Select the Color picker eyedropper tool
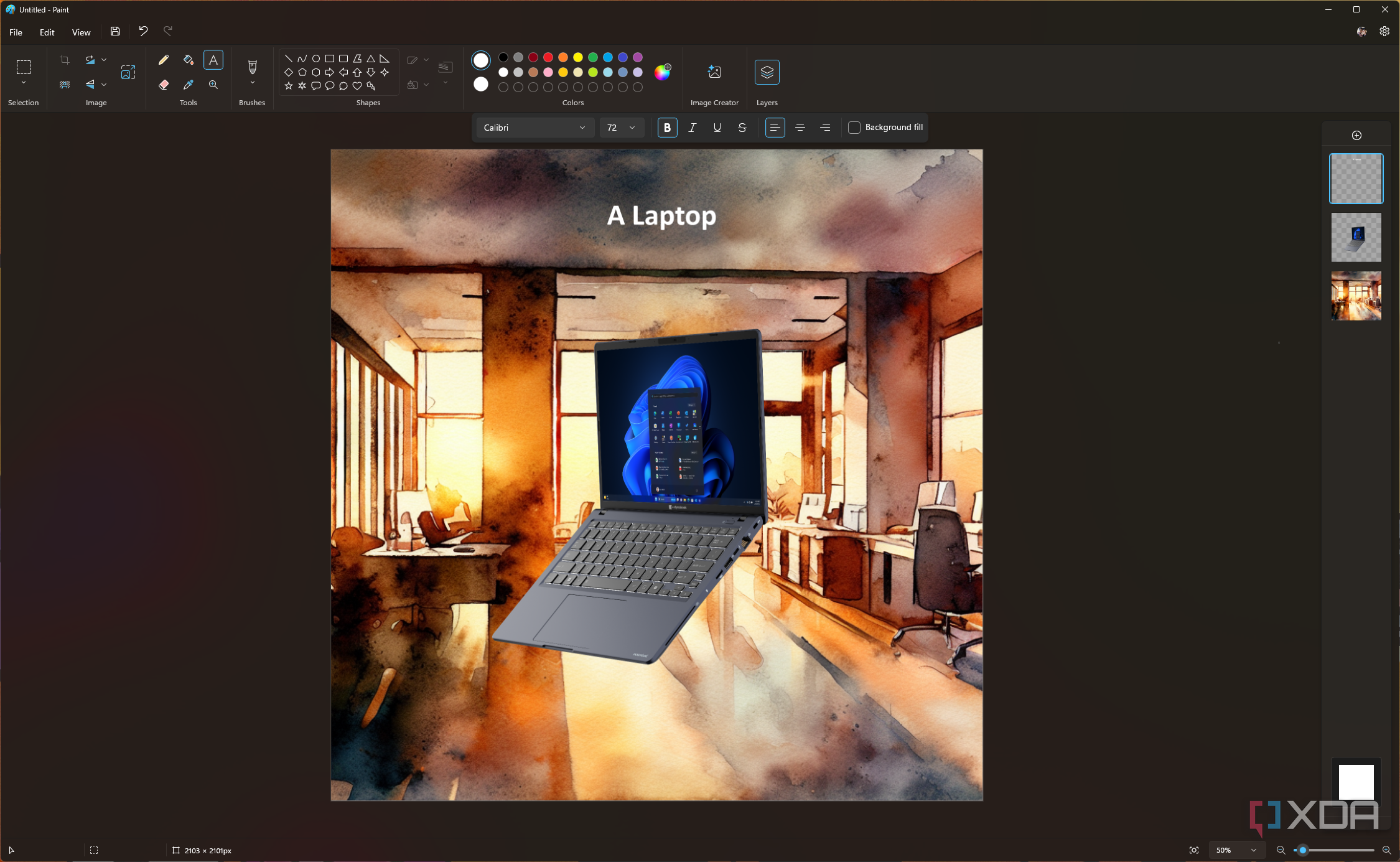The width and height of the screenshot is (1400, 862). (x=188, y=85)
